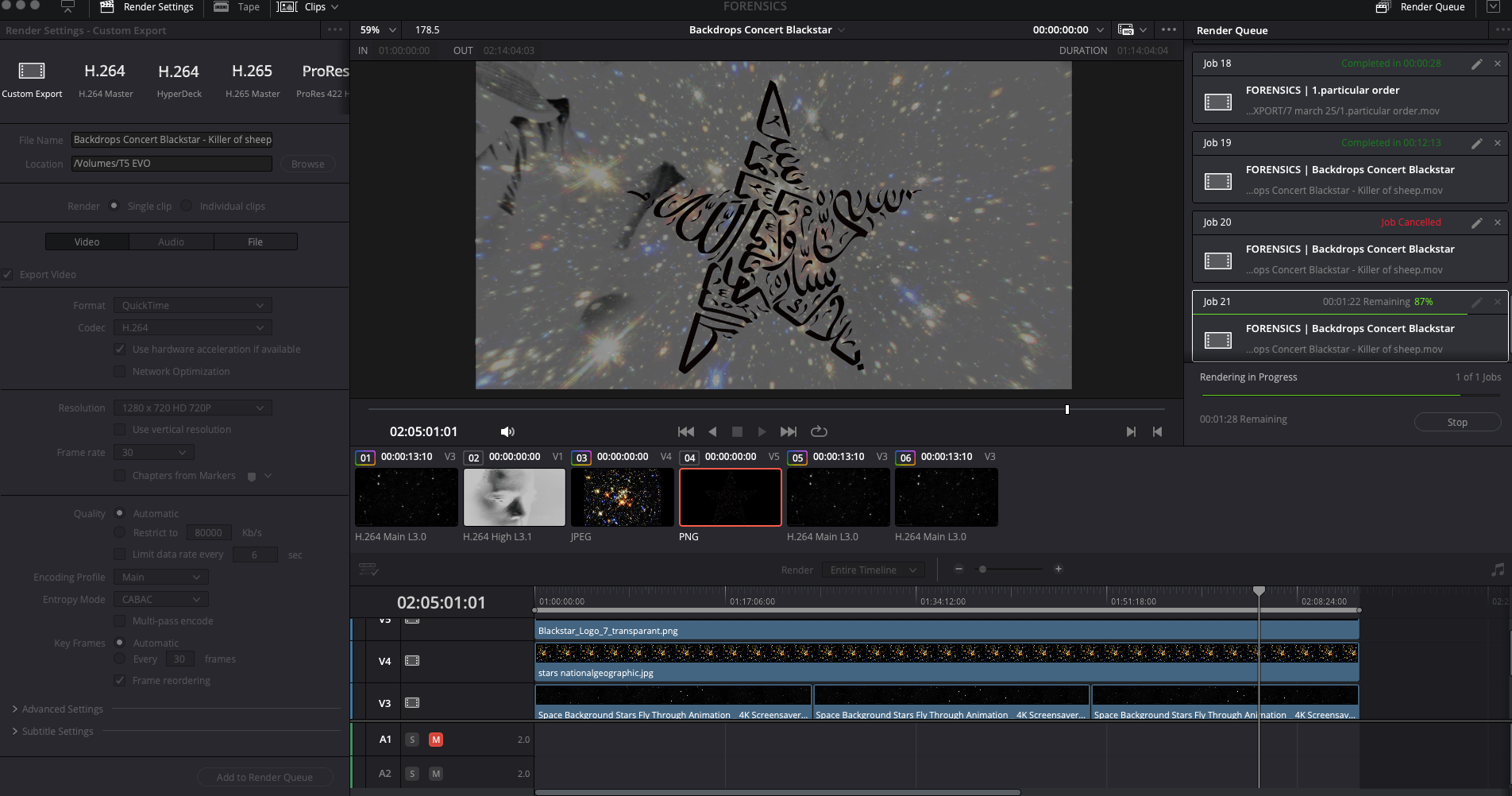This screenshot has width=1512, height=796.
Task: Go to next clip in viewer
Action: [1131, 431]
